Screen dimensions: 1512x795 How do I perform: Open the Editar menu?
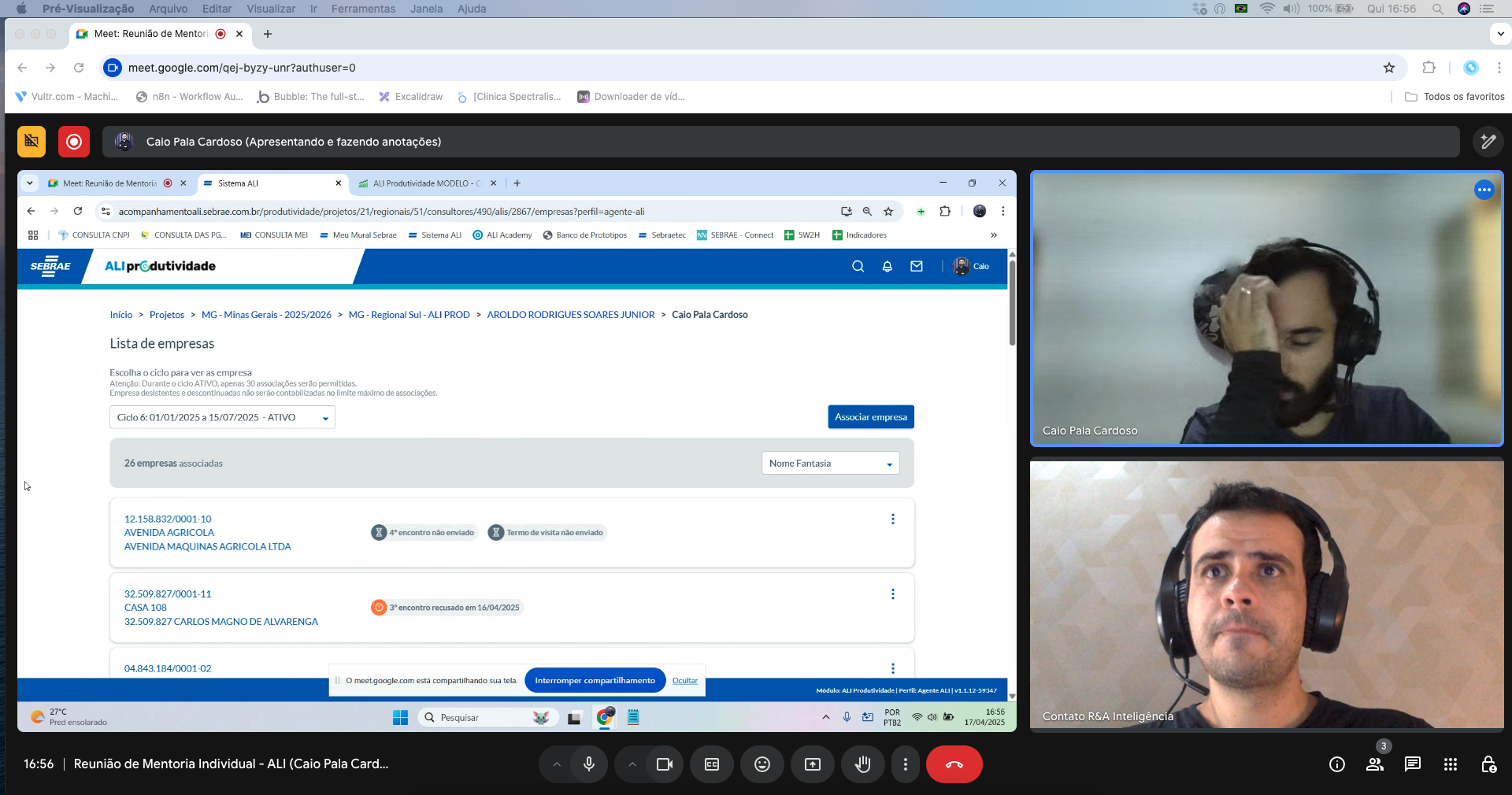(217, 9)
